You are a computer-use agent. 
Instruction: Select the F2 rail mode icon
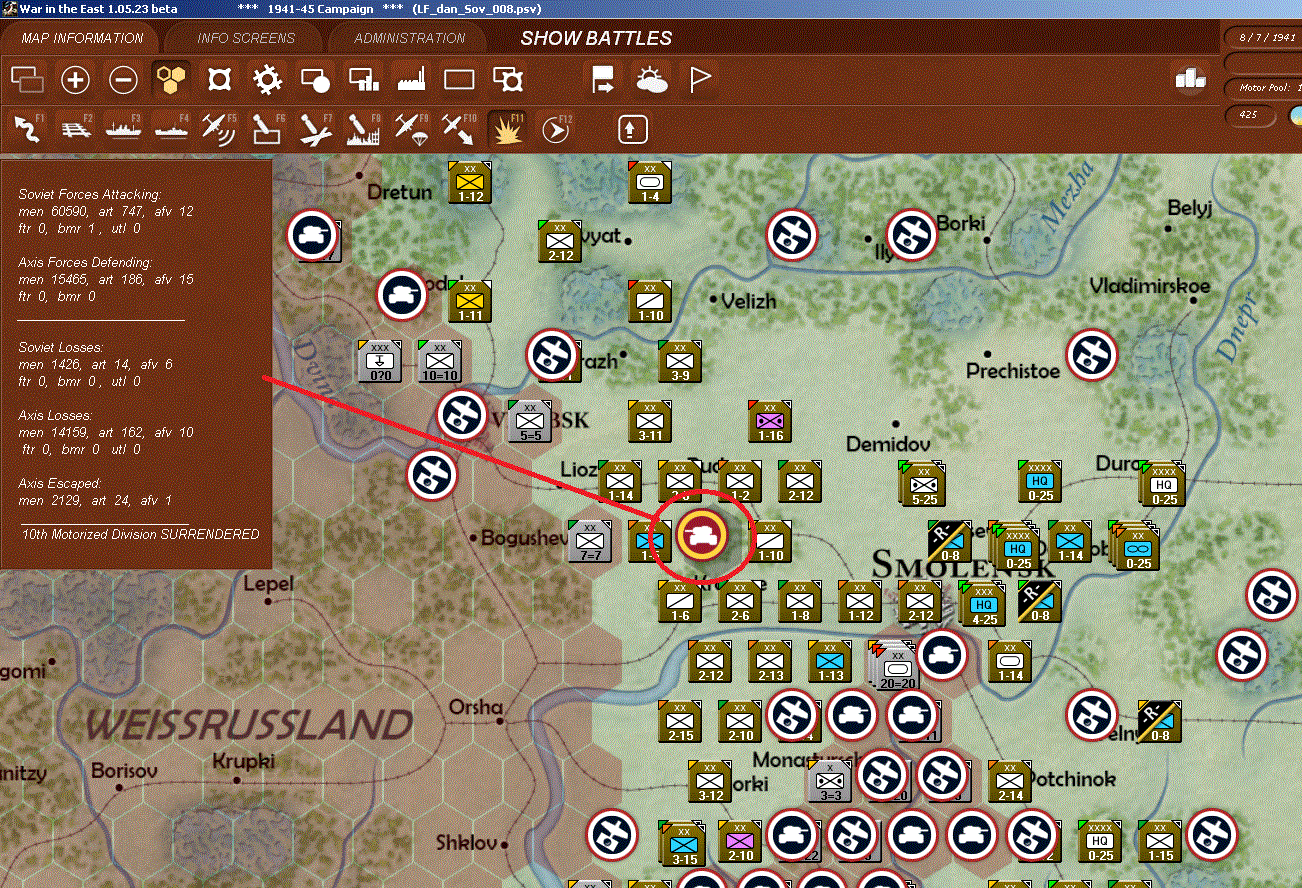pyautogui.click(x=76, y=129)
